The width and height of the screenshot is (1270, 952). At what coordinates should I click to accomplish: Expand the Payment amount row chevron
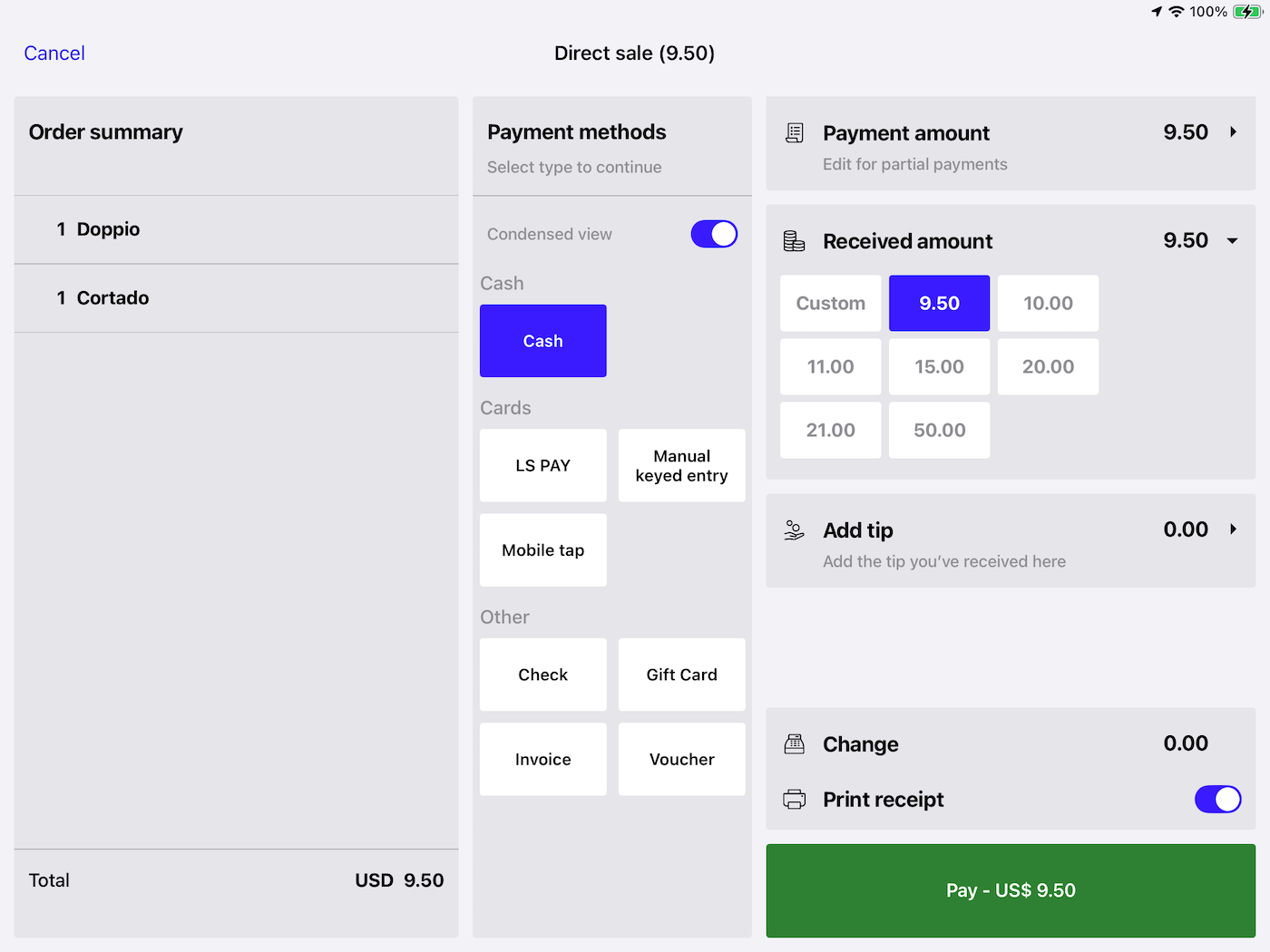click(1234, 131)
